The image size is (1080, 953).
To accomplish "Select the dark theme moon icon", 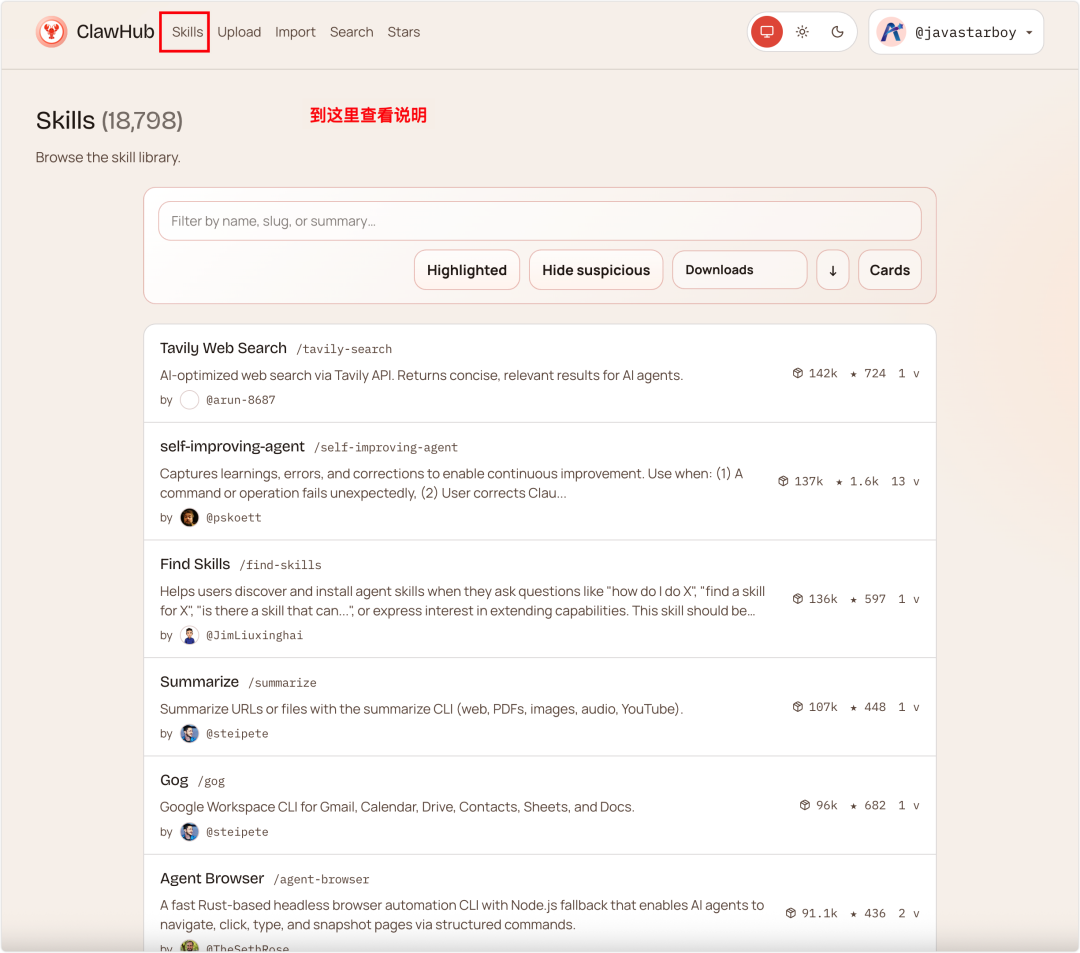I will point(837,32).
